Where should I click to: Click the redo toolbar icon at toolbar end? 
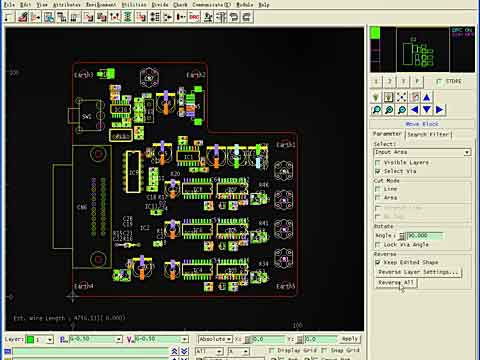[247, 17]
